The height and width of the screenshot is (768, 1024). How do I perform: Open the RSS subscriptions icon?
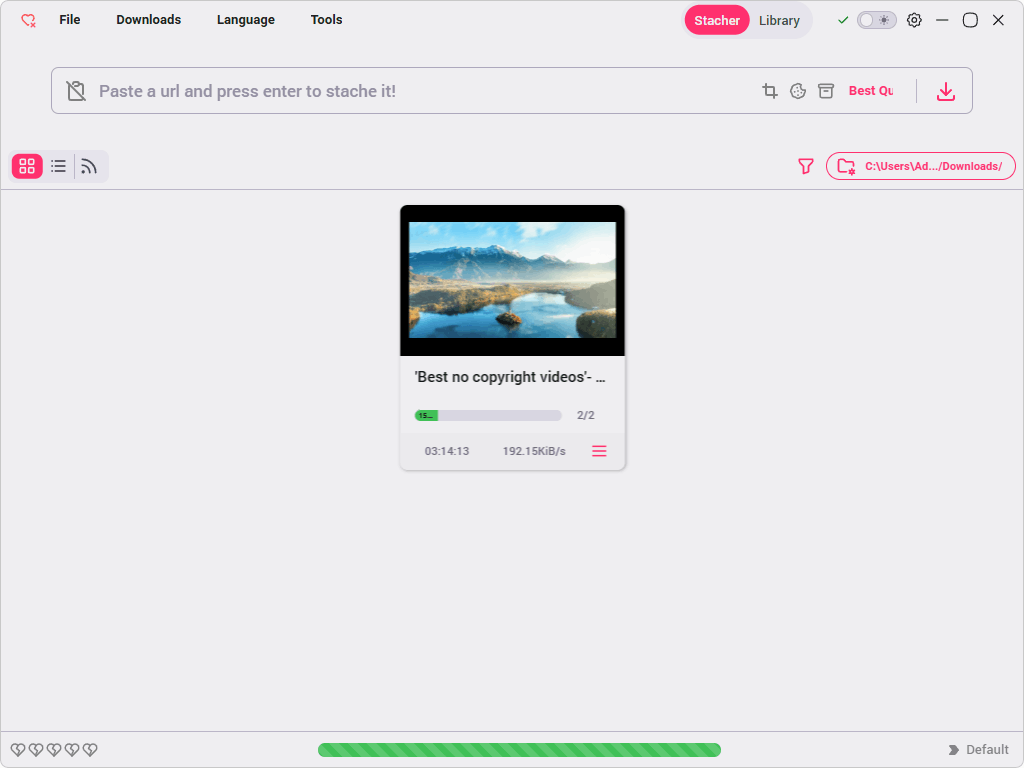coord(89,167)
